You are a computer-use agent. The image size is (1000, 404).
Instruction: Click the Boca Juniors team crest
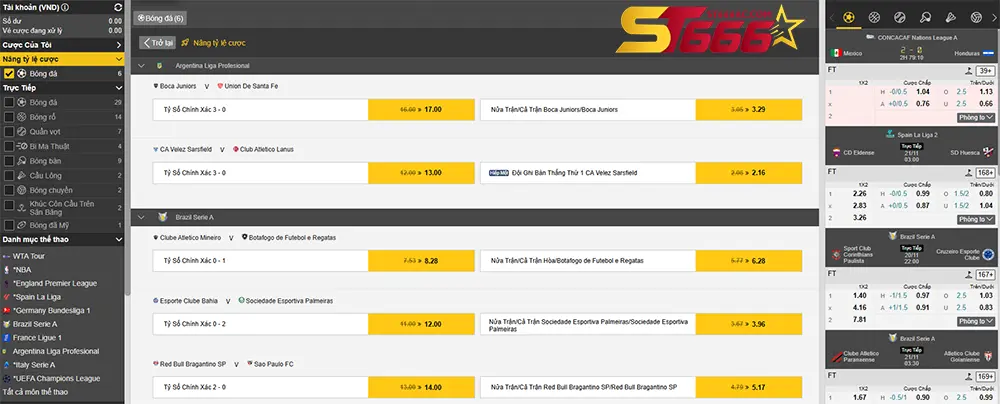[x=156, y=86]
